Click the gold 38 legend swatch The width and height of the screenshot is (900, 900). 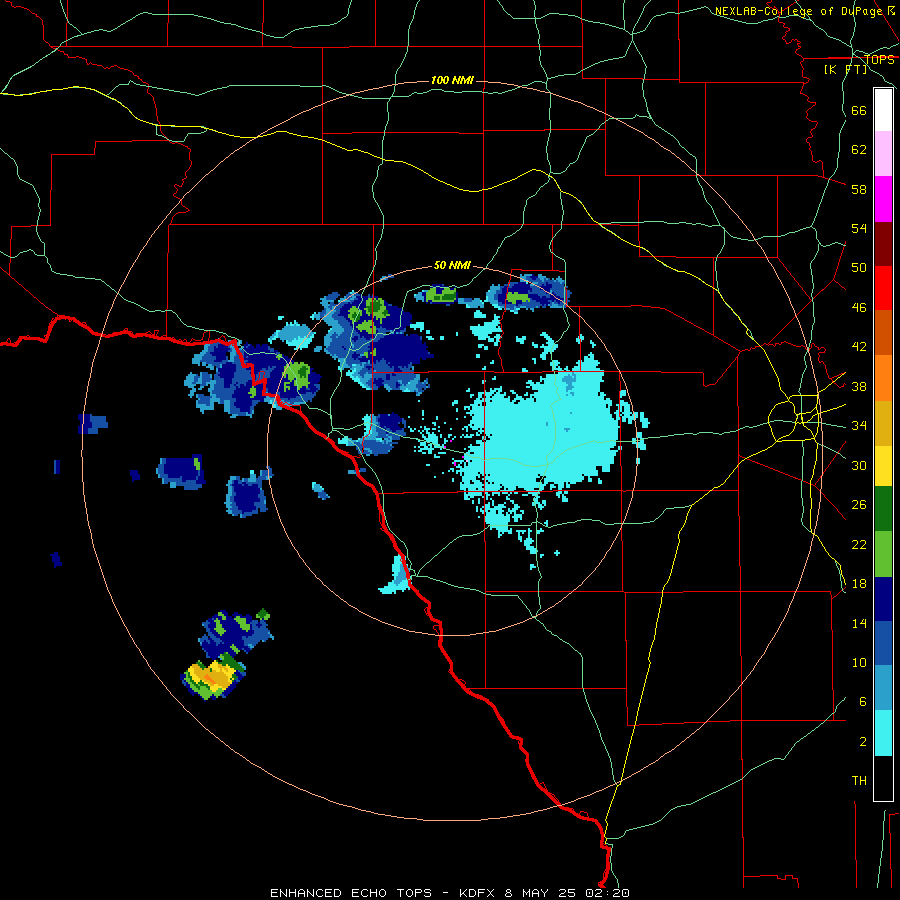coord(883,422)
